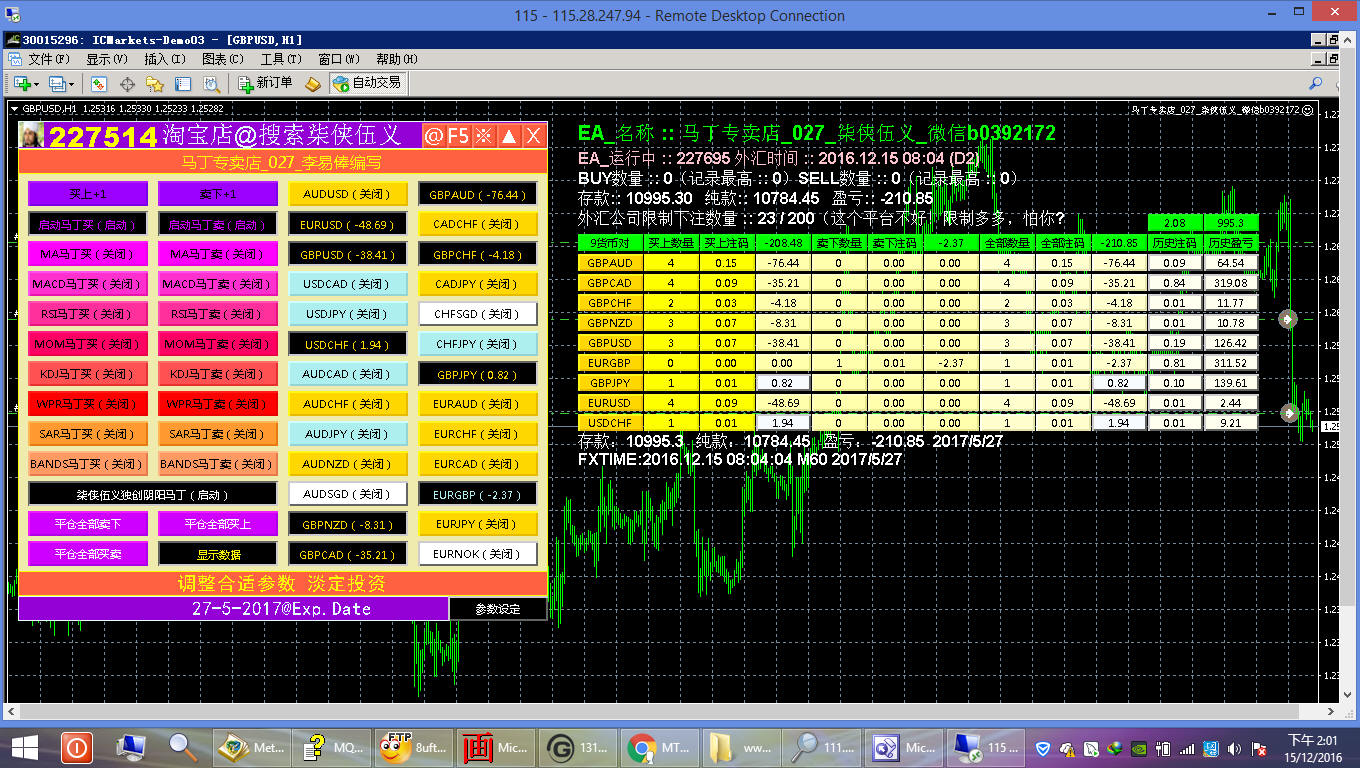Expand the profiles dropdown arrow

tap(71, 84)
